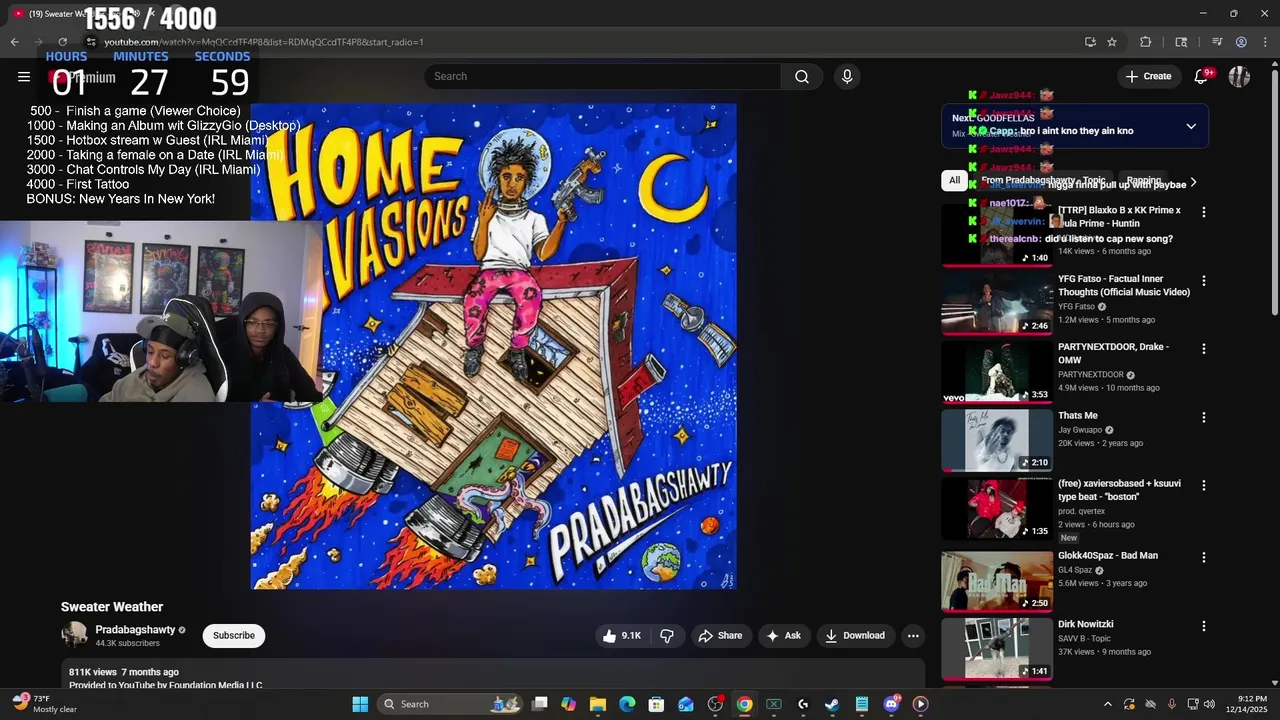The height and width of the screenshot is (720, 1280).
Task: Open xaviersobased type beat boston thumbnail
Action: [997, 508]
